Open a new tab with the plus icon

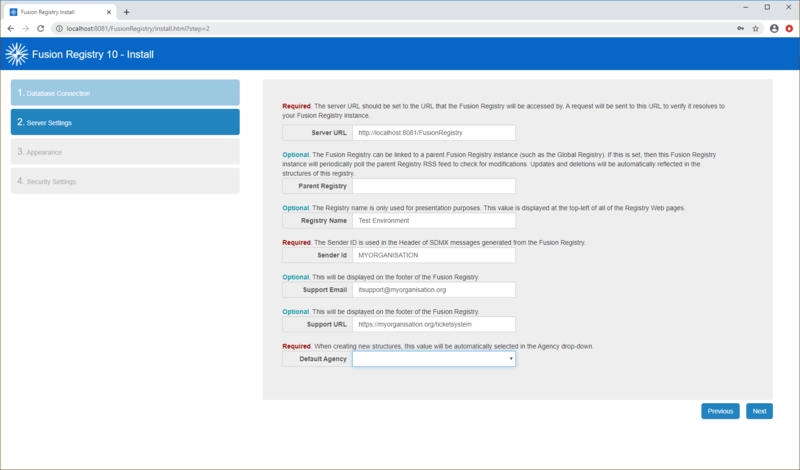[127, 12]
